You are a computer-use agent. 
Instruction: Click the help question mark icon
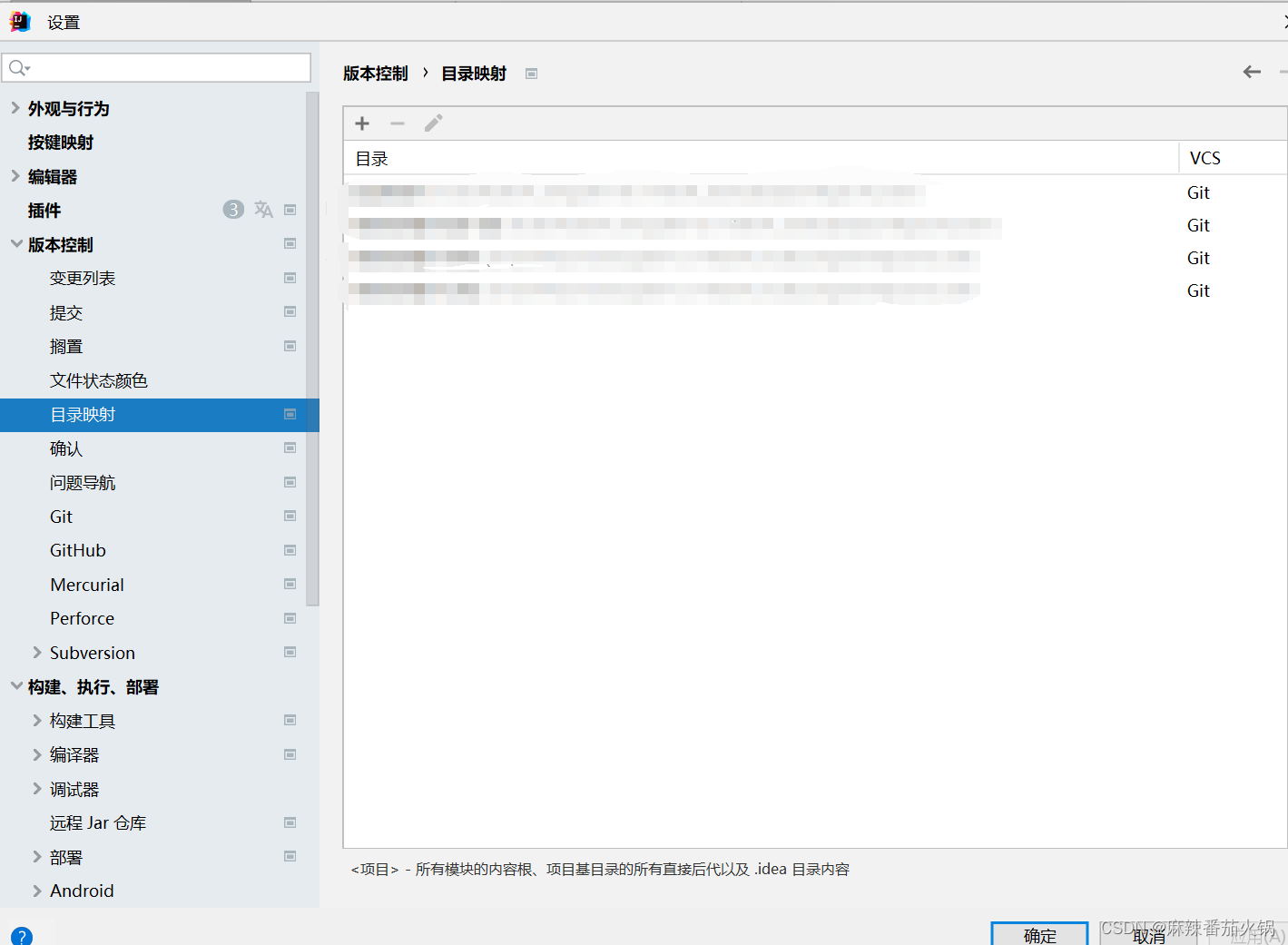coord(21,935)
